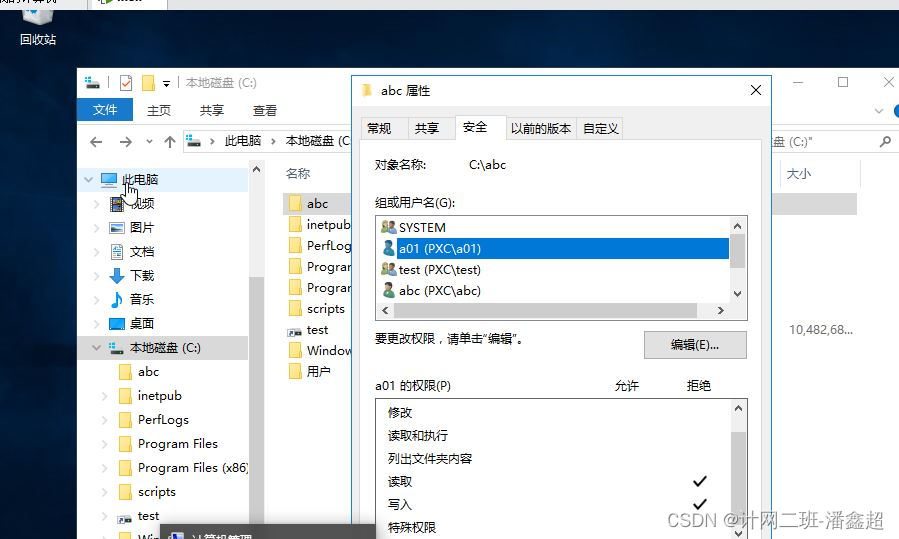Click the 大小 column header
Viewport: 899px width, 539px height.
799,173
